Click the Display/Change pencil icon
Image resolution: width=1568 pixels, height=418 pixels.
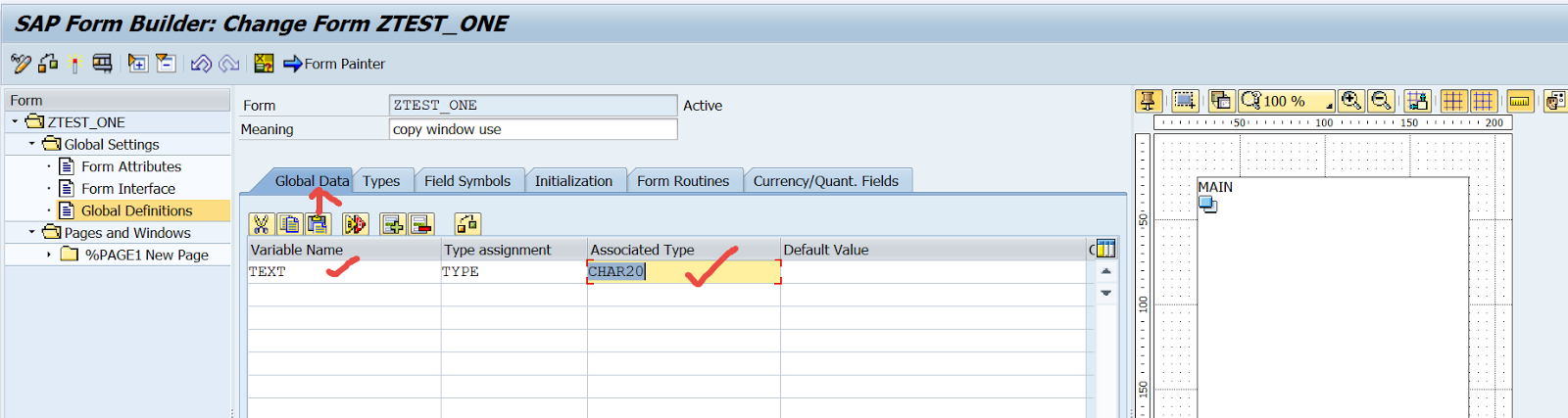[21, 64]
